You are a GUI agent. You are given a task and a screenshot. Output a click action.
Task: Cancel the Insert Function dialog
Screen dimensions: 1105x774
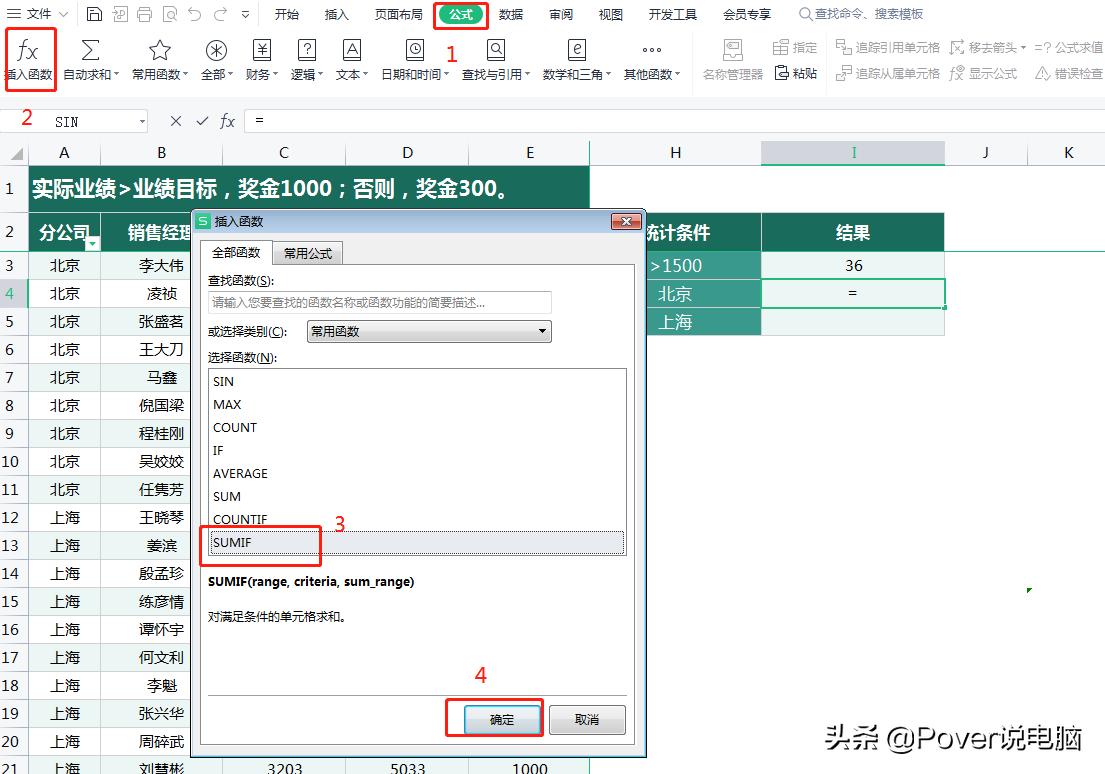(x=587, y=719)
